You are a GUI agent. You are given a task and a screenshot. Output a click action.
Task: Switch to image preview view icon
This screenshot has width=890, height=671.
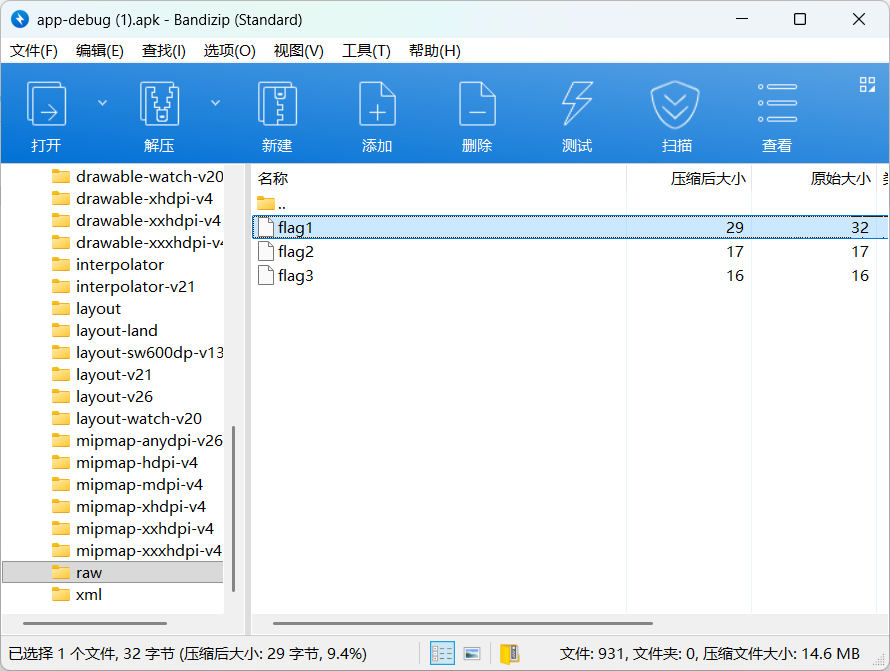coord(472,653)
